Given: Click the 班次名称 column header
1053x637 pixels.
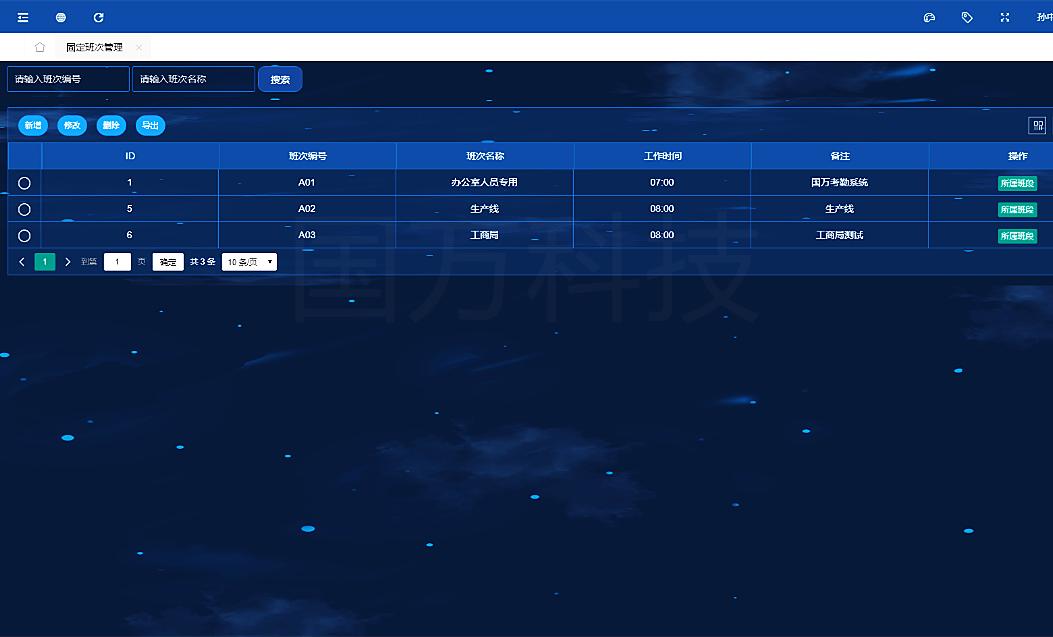Looking at the screenshot, I should click(485, 156).
